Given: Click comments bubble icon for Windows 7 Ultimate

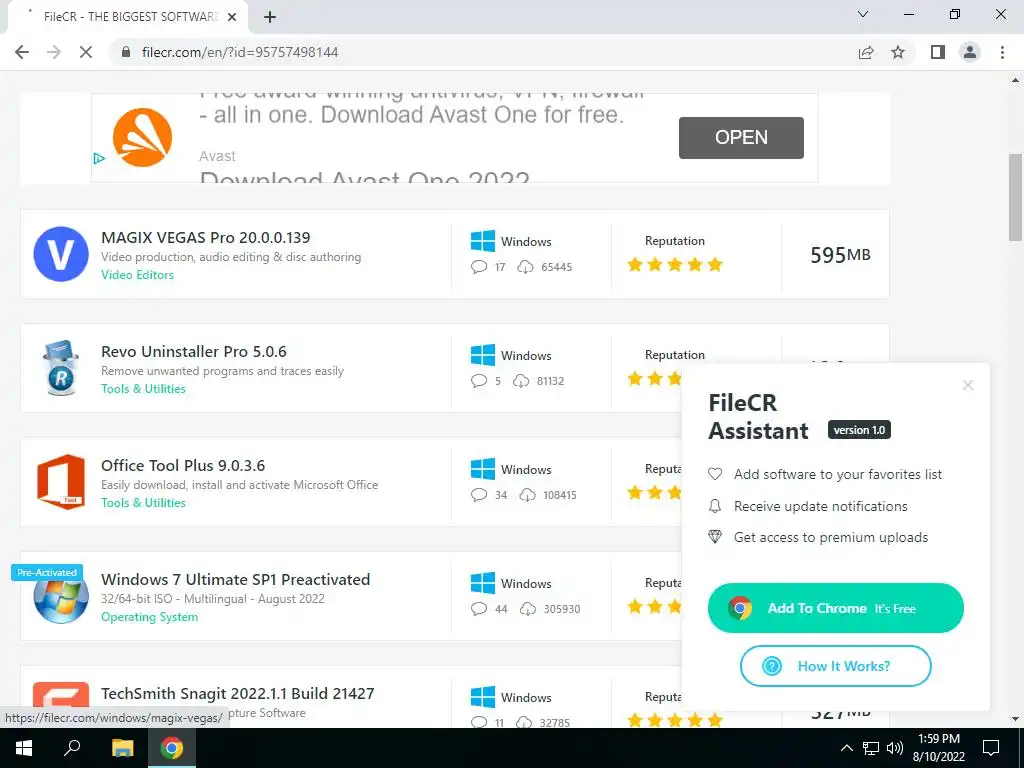Looking at the screenshot, I should pyautogui.click(x=479, y=609).
